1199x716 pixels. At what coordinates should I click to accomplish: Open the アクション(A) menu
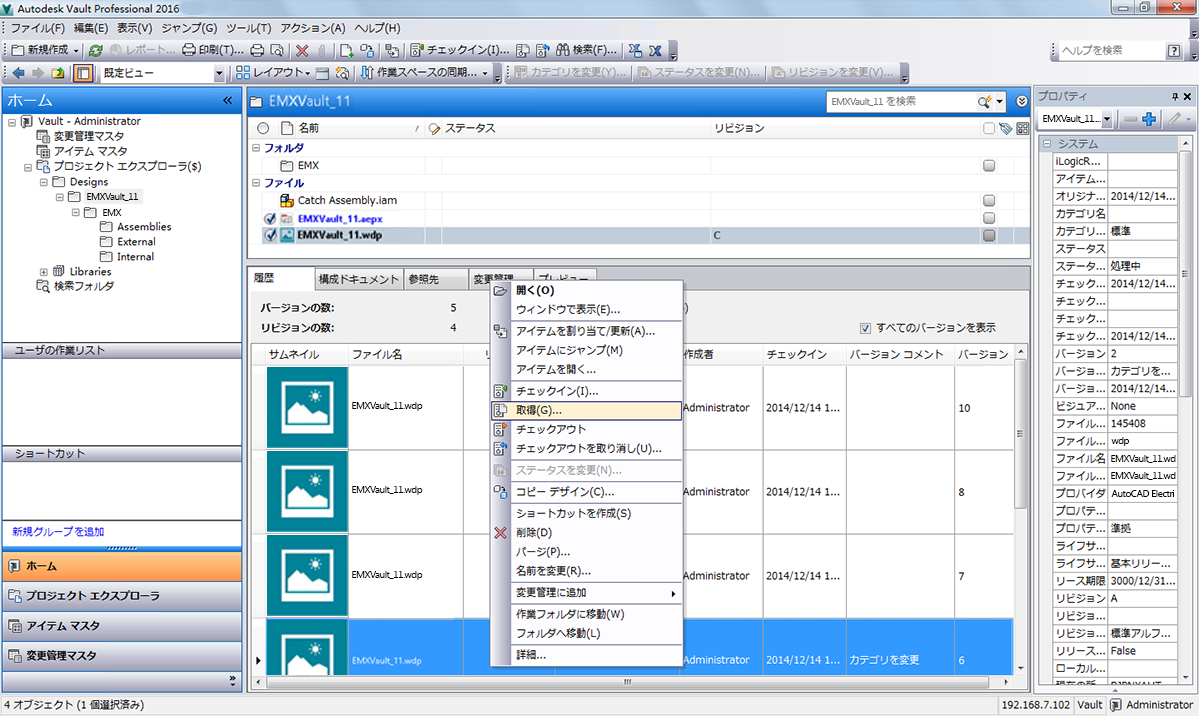[x=313, y=28]
